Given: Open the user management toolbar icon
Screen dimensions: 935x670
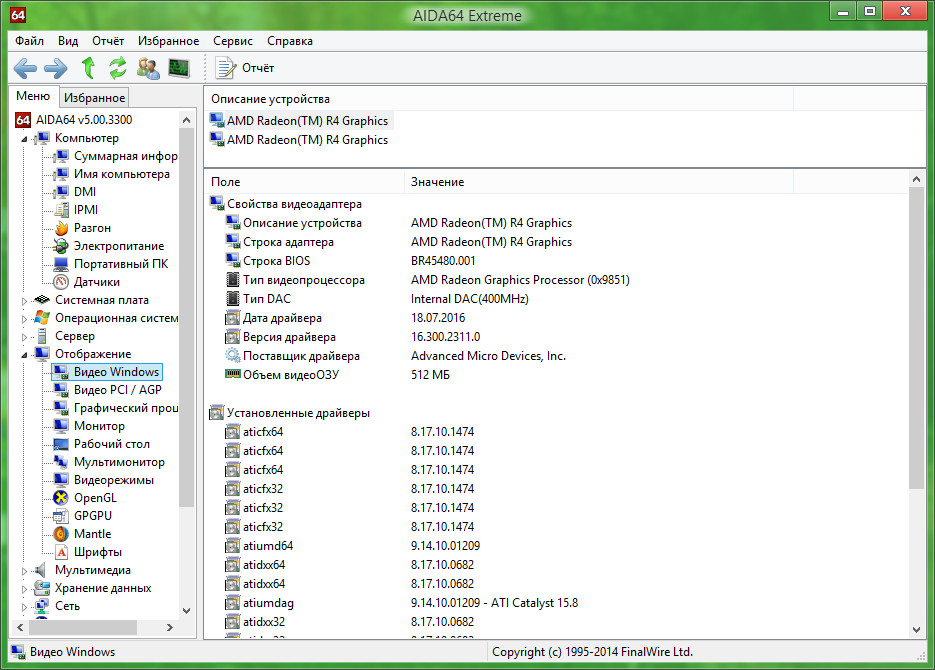Looking at the screenshot, I should pyautogui.click(x=148, y=68).
